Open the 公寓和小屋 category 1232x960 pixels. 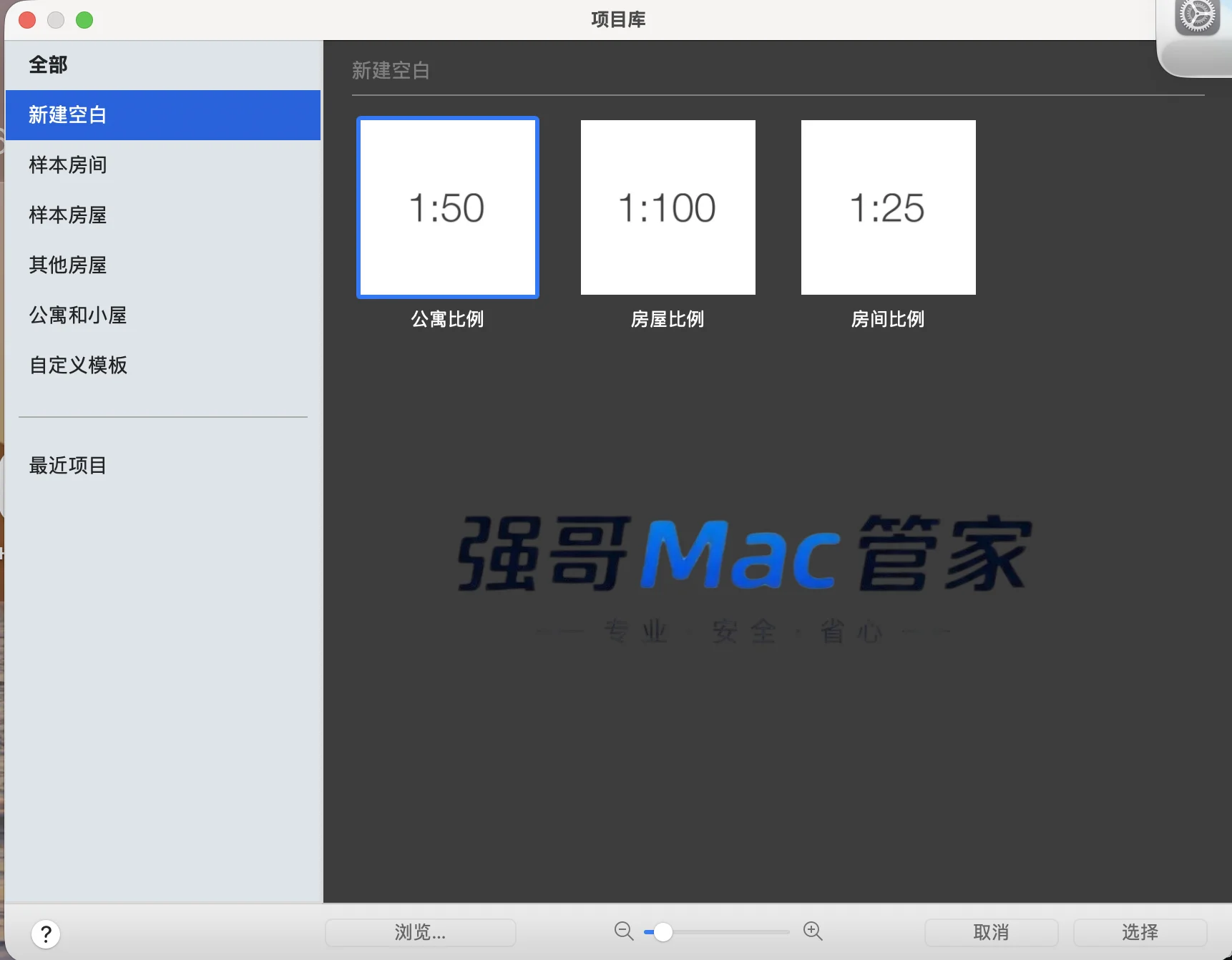click(163, 315)
